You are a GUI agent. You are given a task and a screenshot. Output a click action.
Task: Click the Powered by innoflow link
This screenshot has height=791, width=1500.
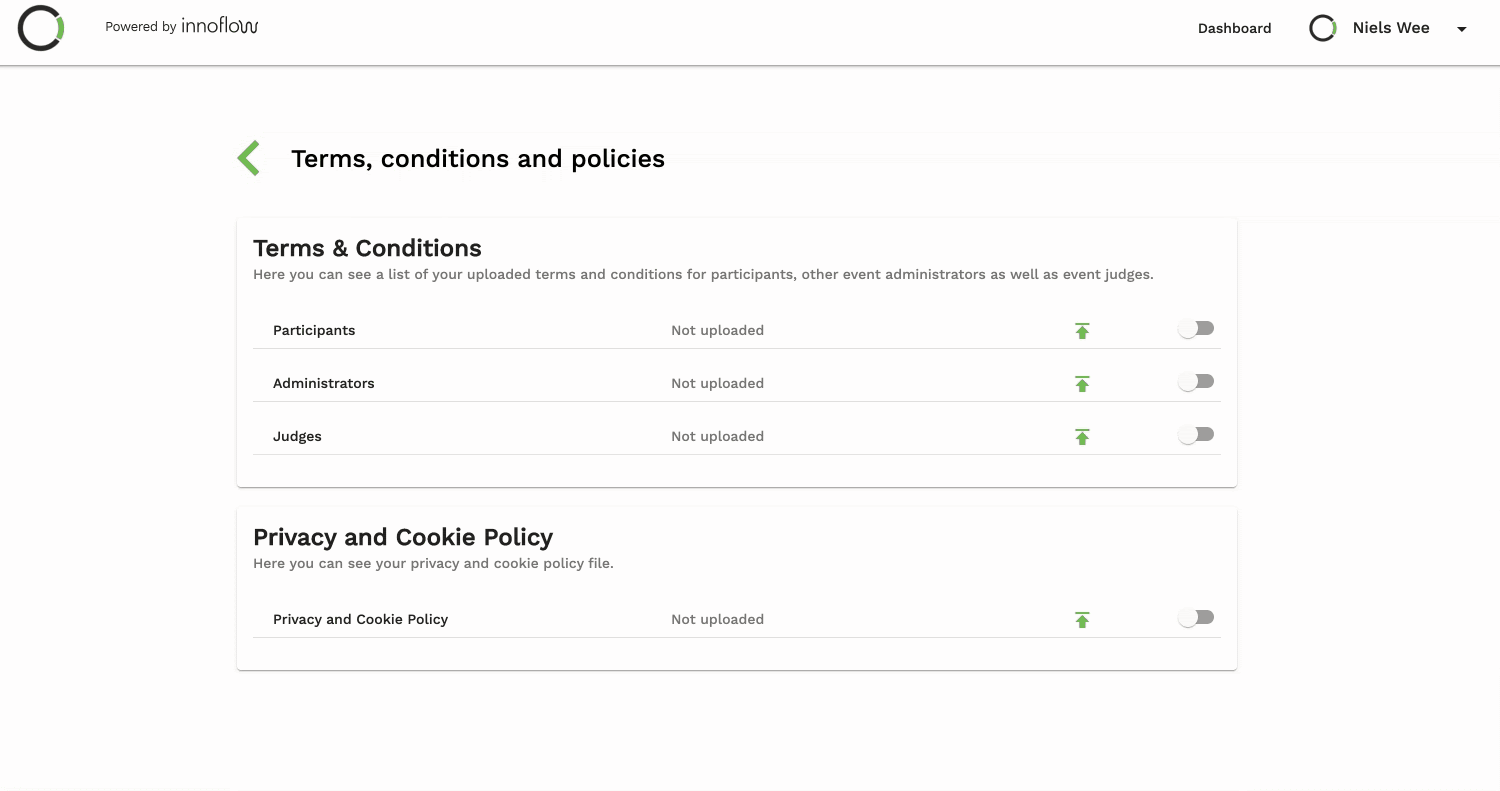(182, 27)
